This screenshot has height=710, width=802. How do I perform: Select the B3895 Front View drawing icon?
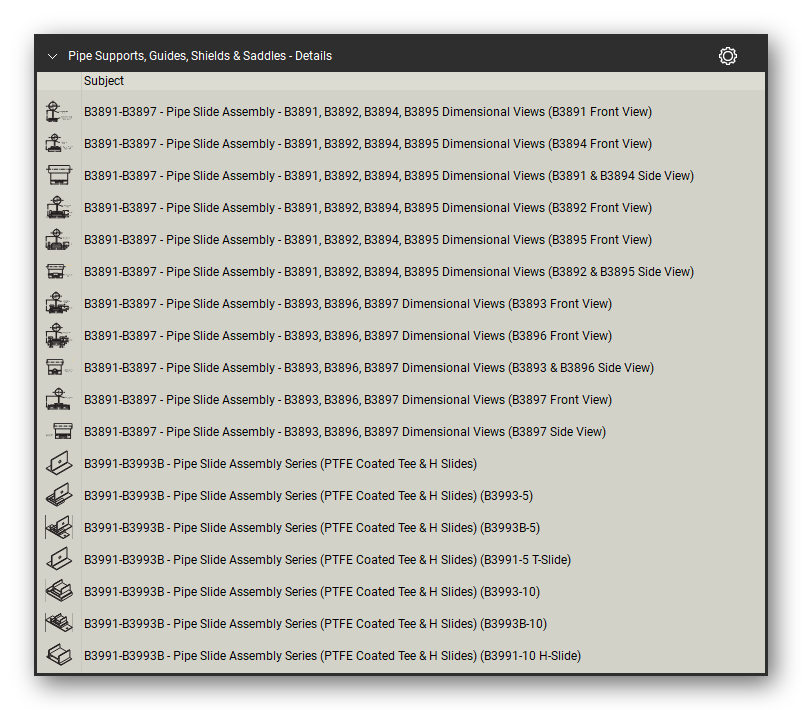pyautogui.click(x=59, y=240)
